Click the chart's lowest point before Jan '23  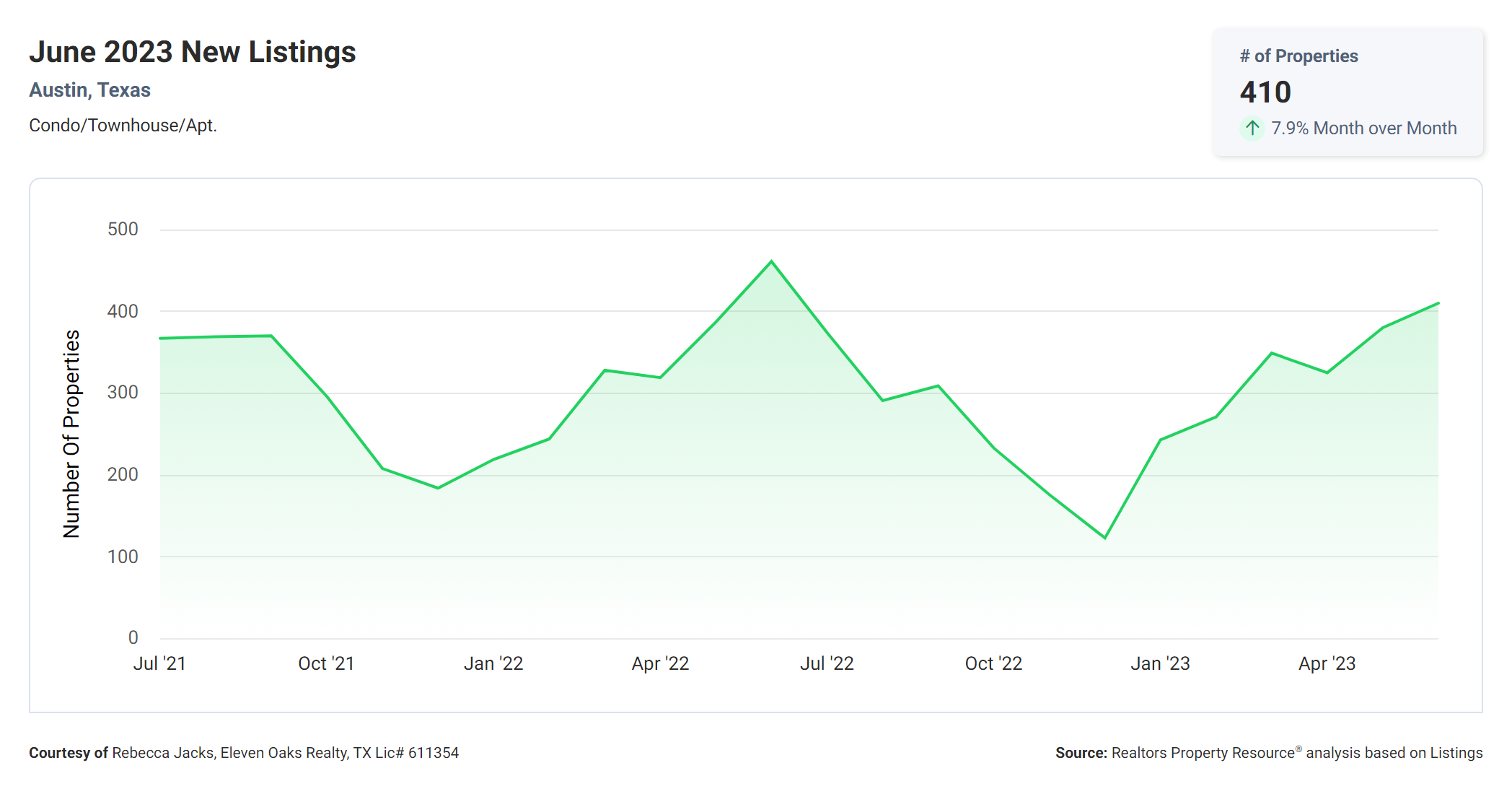tap(1104, 538)
